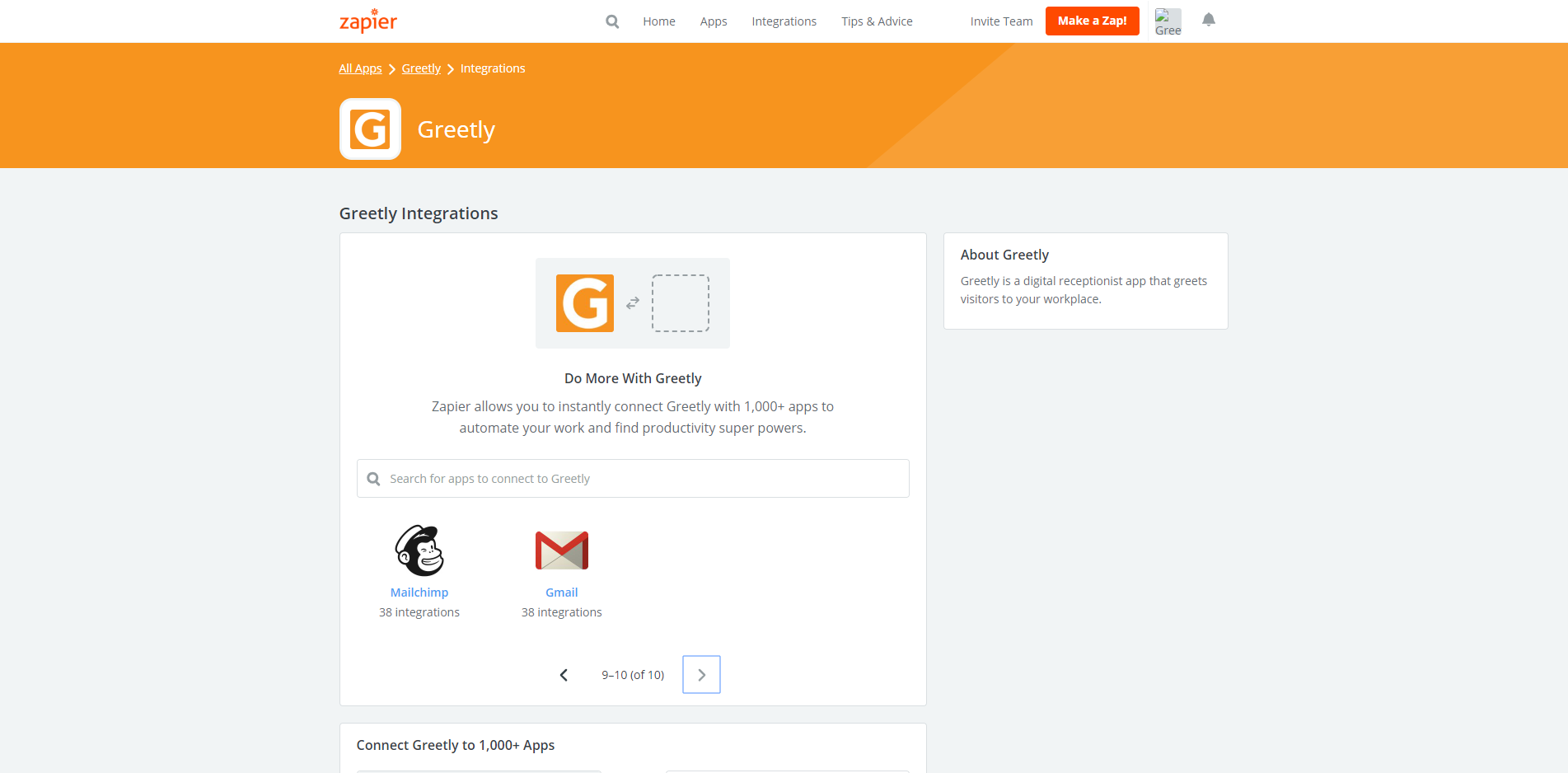Viewport: 1568px width, 773px height.
Task: Click the Do More With Greetly heading
Action: coord(633,378)
